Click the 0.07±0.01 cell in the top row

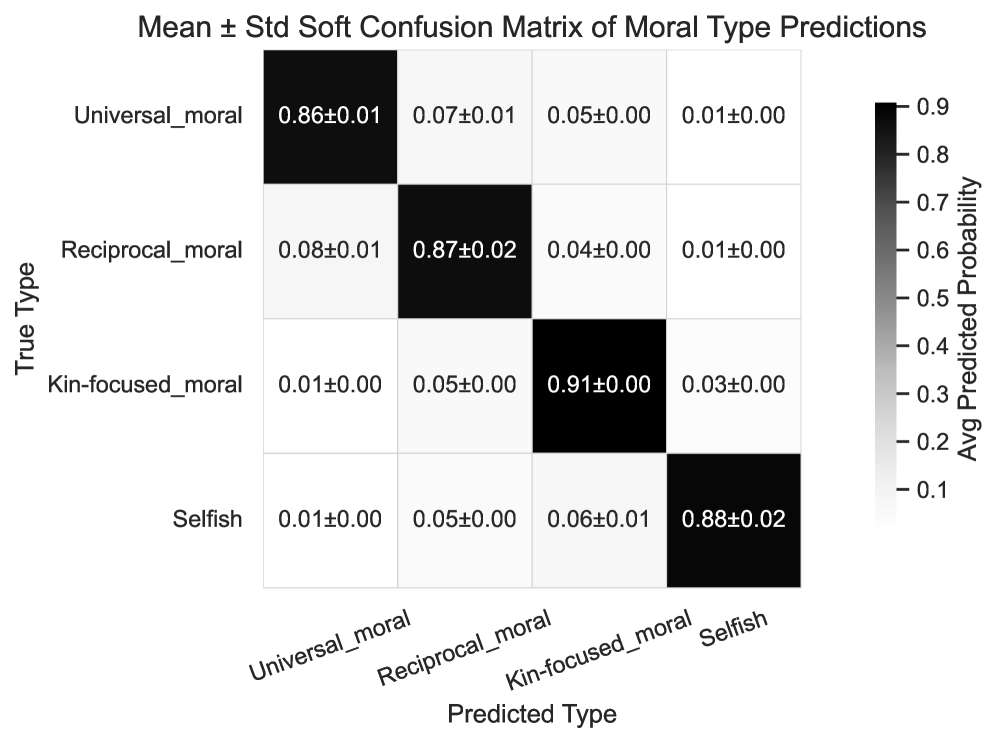[x=464, y=116]
